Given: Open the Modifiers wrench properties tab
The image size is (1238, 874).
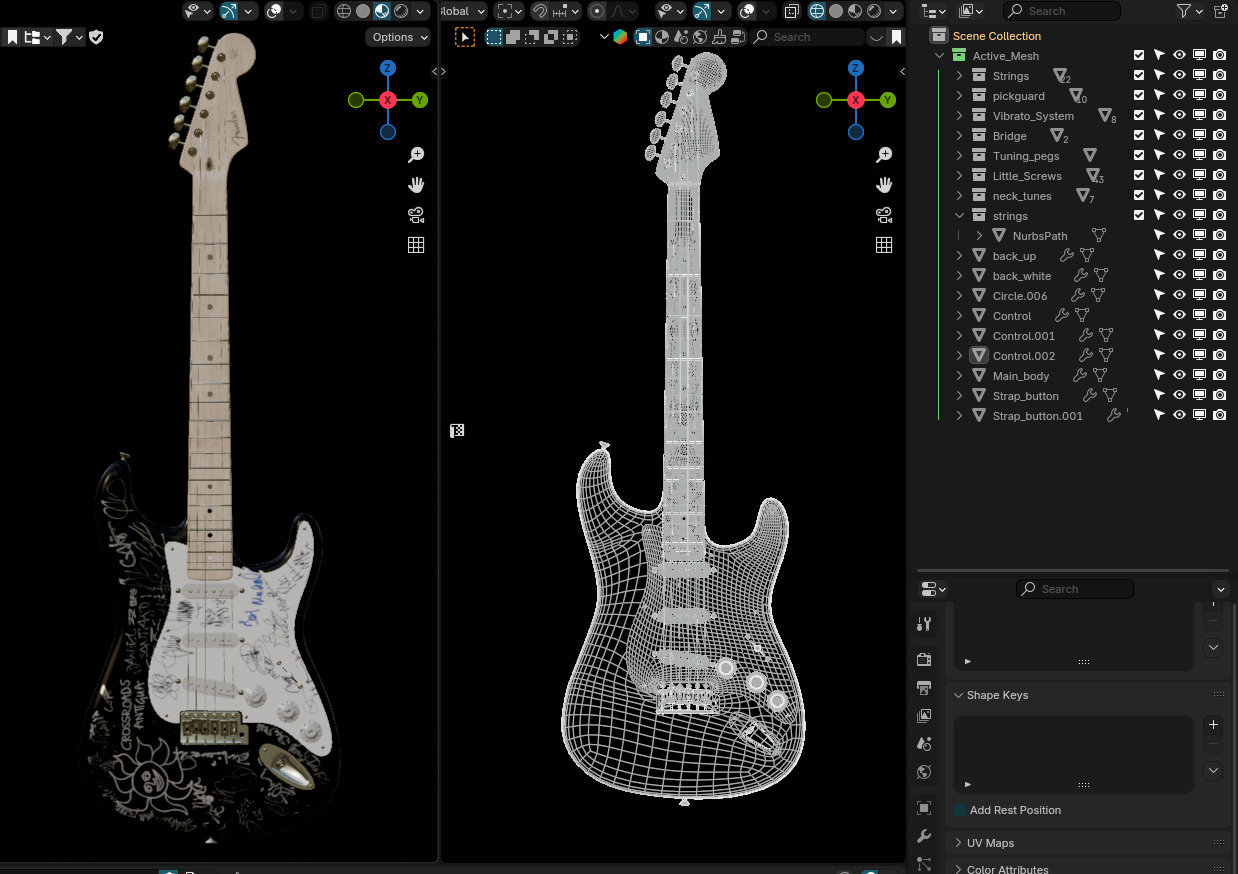Looking at the screenshot, I should [924, 836].
